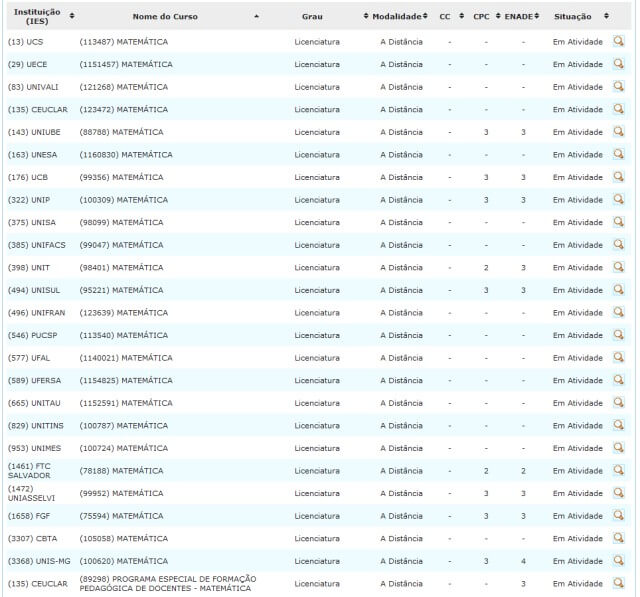640x597 pixels.
Task: Select course cell (1151457) MATEMÁTICA
Action: coord(126,64)
